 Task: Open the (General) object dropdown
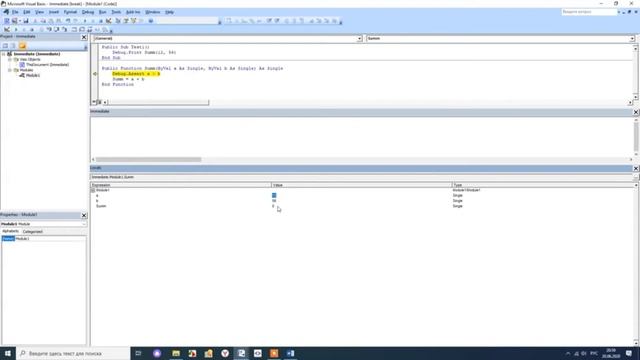359,38
